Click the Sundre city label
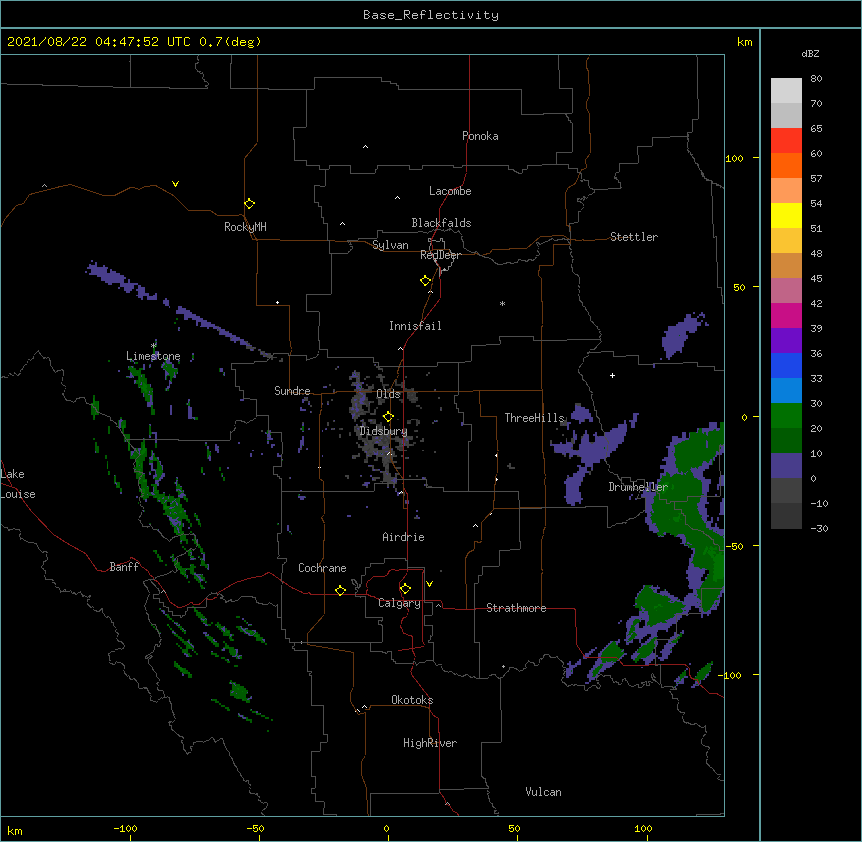Screen dimensions: 862x842 292,391
